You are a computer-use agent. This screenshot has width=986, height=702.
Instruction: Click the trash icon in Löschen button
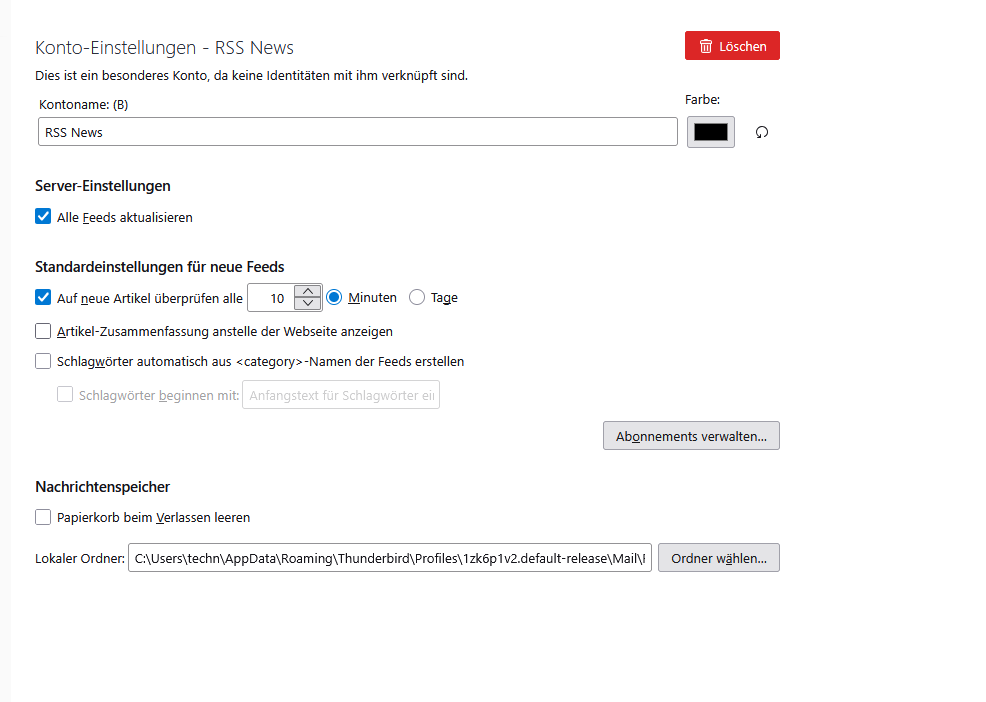pyautogui.click(x=706, y=46)
